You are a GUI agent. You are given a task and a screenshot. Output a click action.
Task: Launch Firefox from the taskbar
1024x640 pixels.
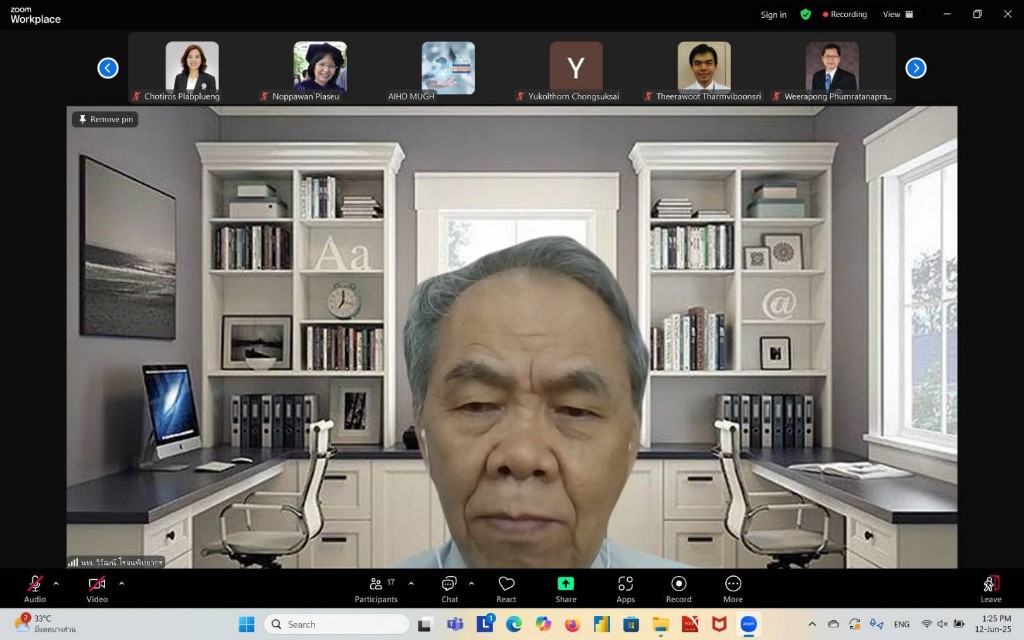tap(573, 625)
